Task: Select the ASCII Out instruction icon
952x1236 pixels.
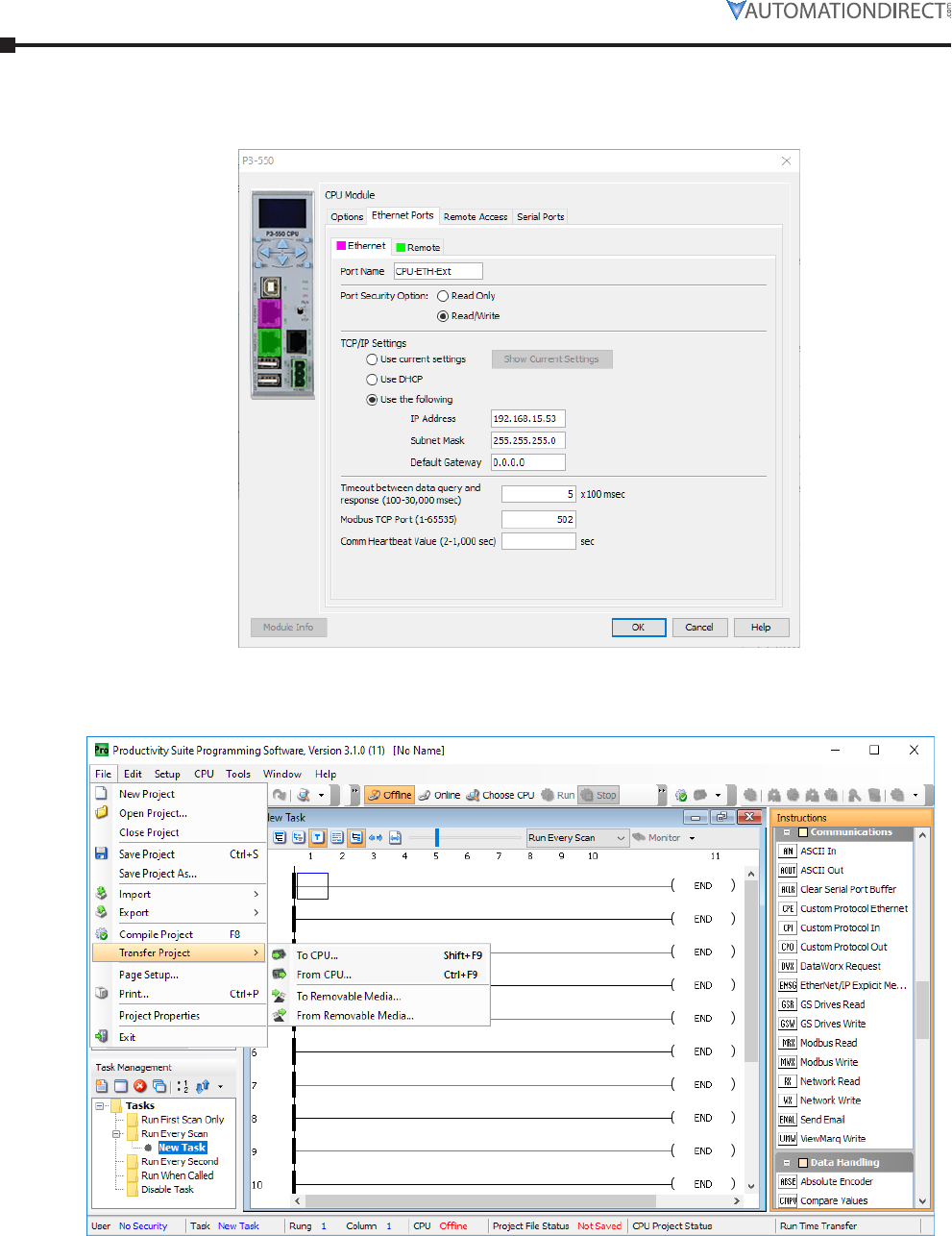Action: click(x=788, y=870)
